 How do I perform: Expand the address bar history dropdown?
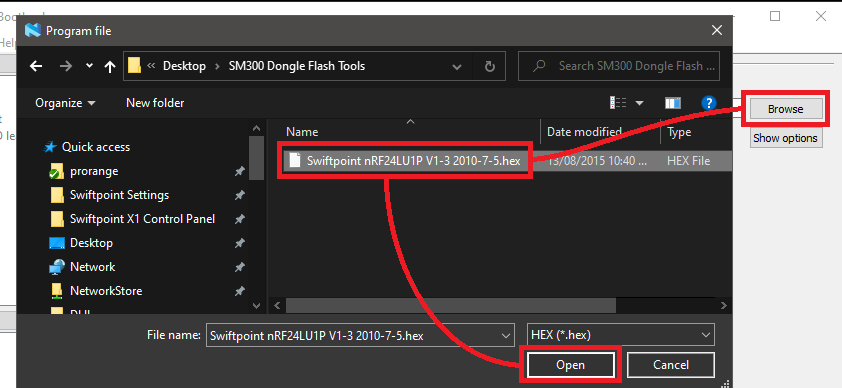(x=457, y=67)
